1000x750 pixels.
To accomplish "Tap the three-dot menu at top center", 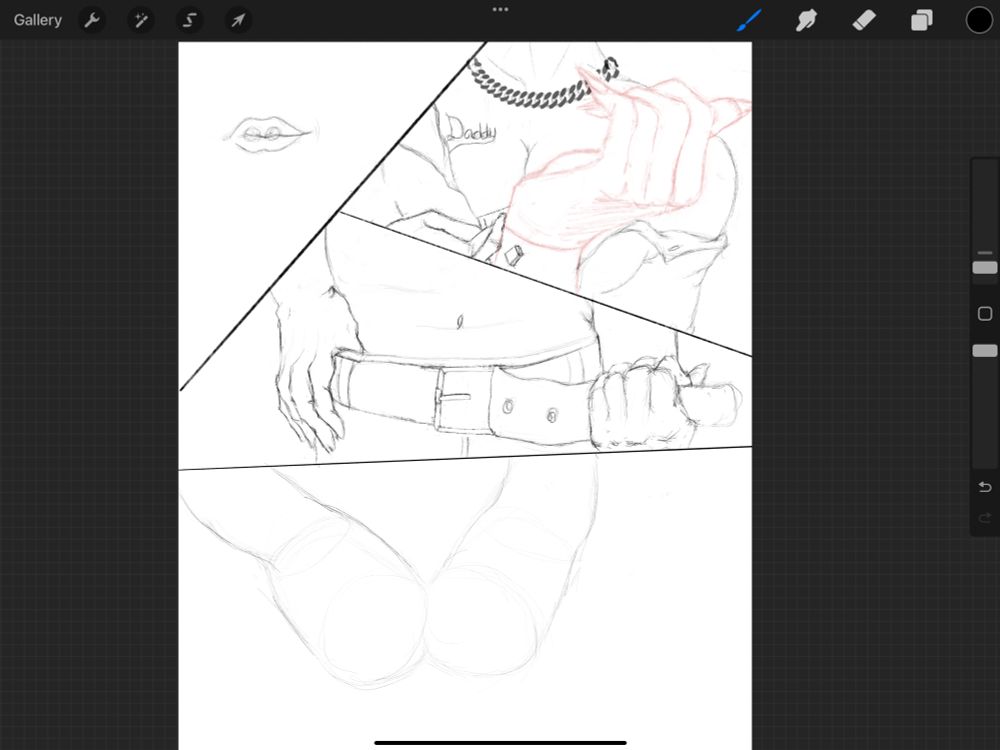I will coord(501,10).
